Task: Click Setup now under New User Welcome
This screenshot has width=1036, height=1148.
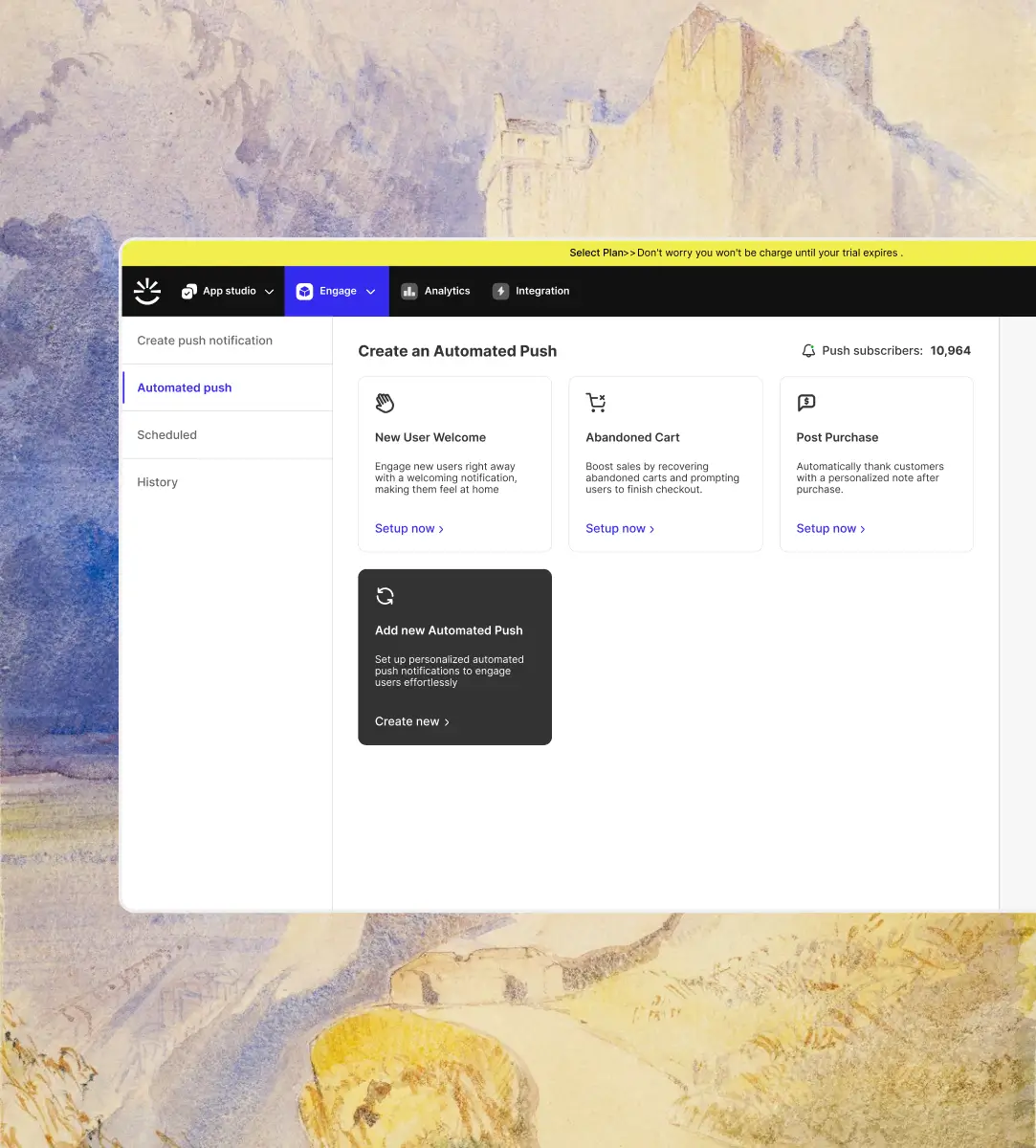Action: [x=409, y=528]
